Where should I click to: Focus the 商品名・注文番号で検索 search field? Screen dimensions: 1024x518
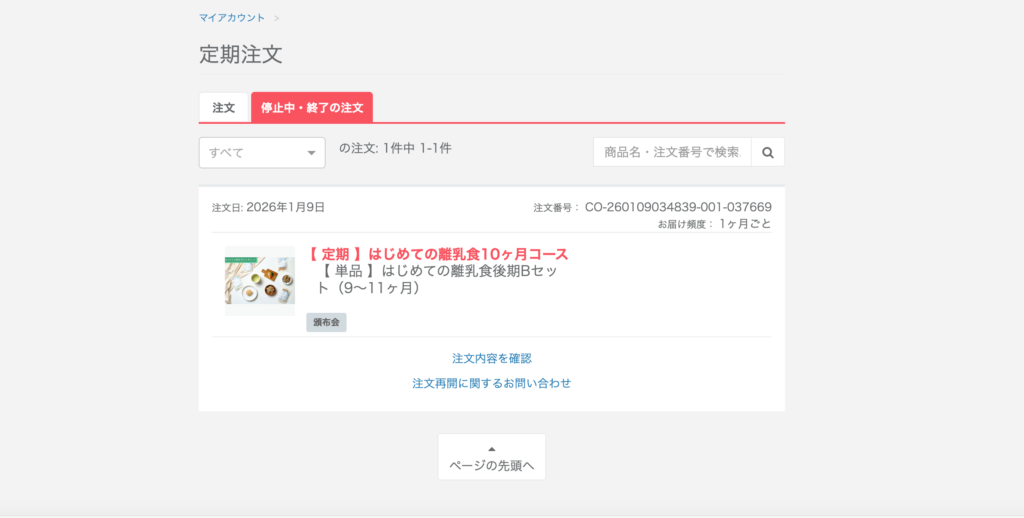pos(672,153)
